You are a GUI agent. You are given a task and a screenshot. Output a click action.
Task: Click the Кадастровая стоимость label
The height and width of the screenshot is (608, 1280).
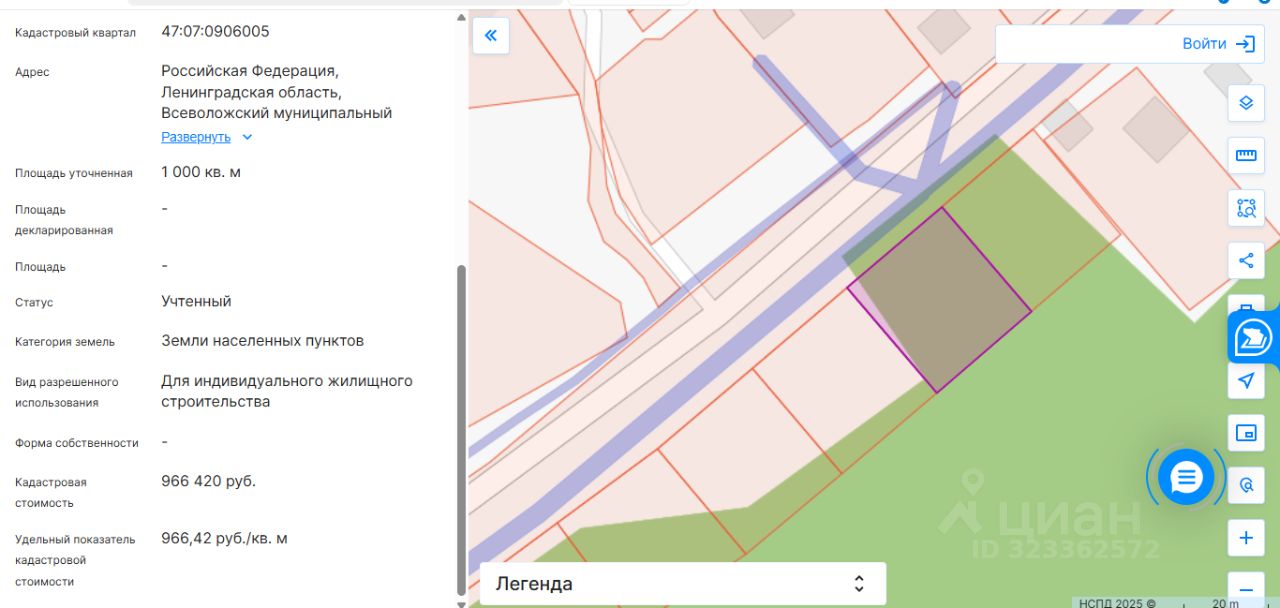coord(51,493)
